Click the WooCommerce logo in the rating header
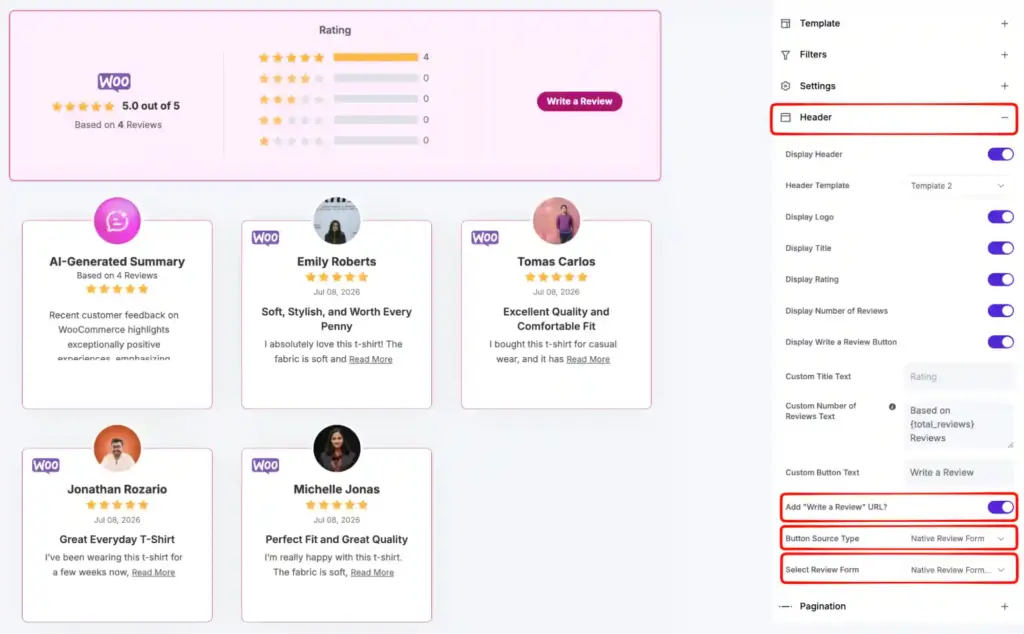Viewport: 1024px width, 634px height. coord(114,82)
